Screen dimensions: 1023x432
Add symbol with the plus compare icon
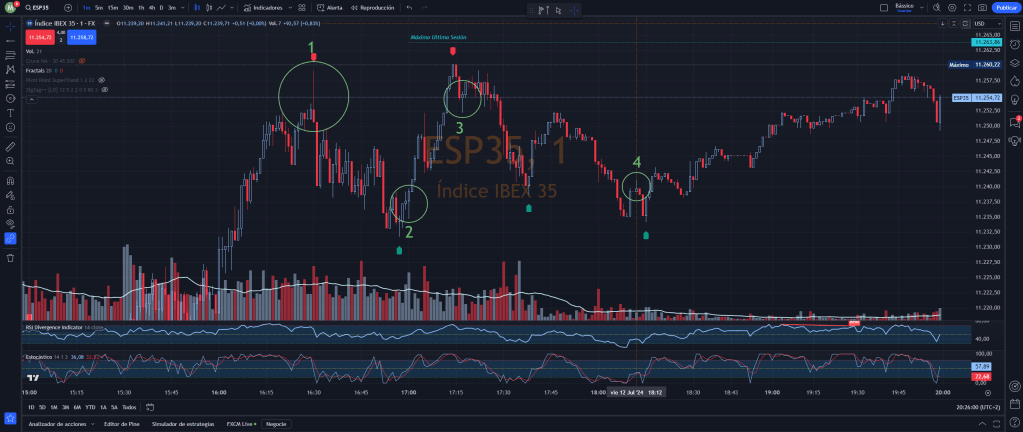pos(68,7)
